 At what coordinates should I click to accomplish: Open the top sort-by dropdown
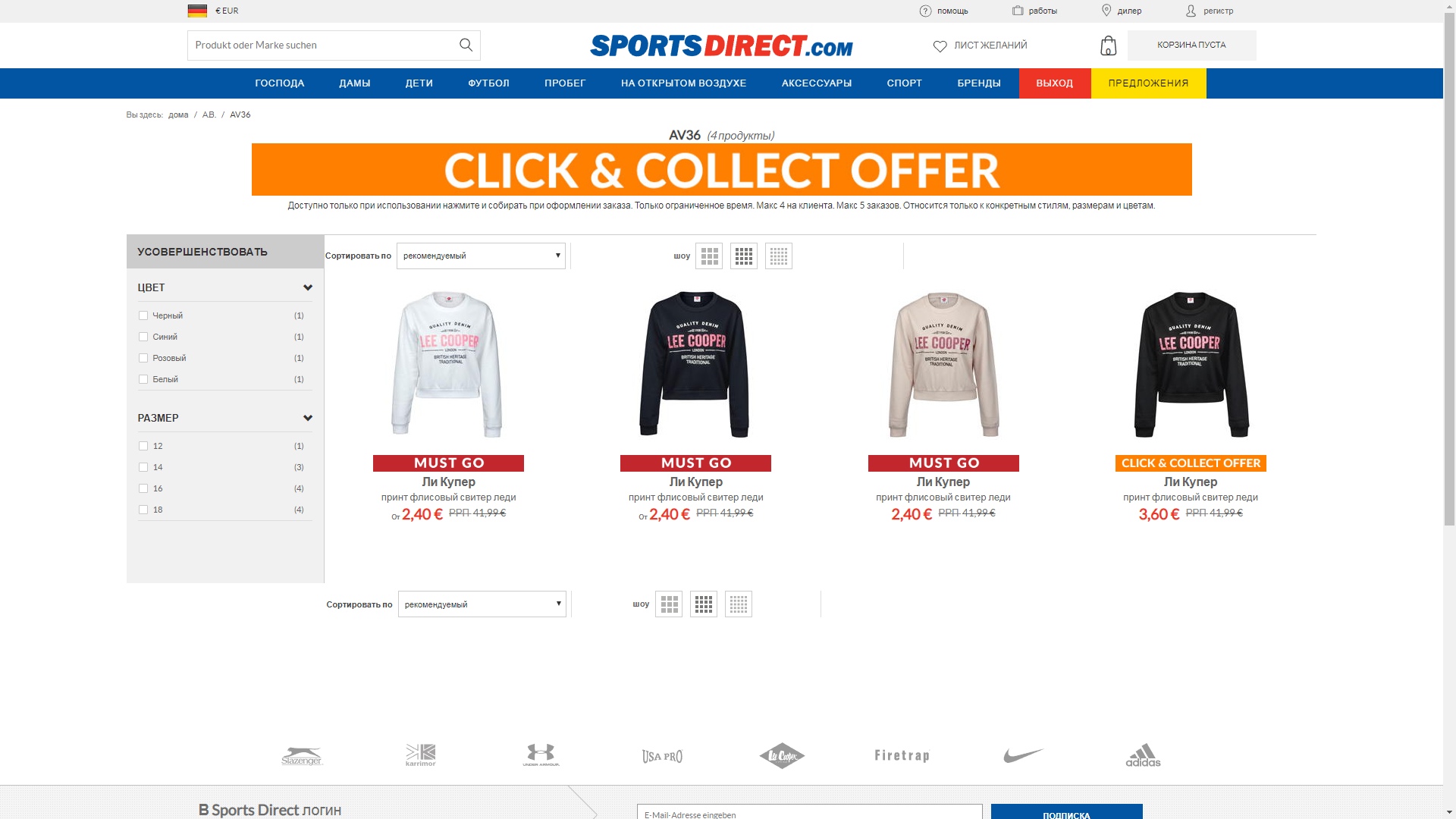point(481,256)
